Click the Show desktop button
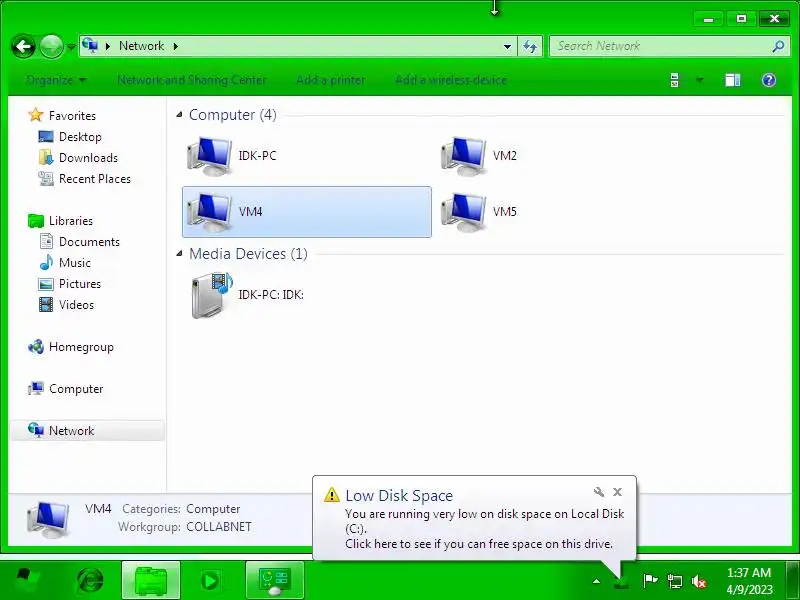Screen dimensions: 800x600 coord(793,580)
